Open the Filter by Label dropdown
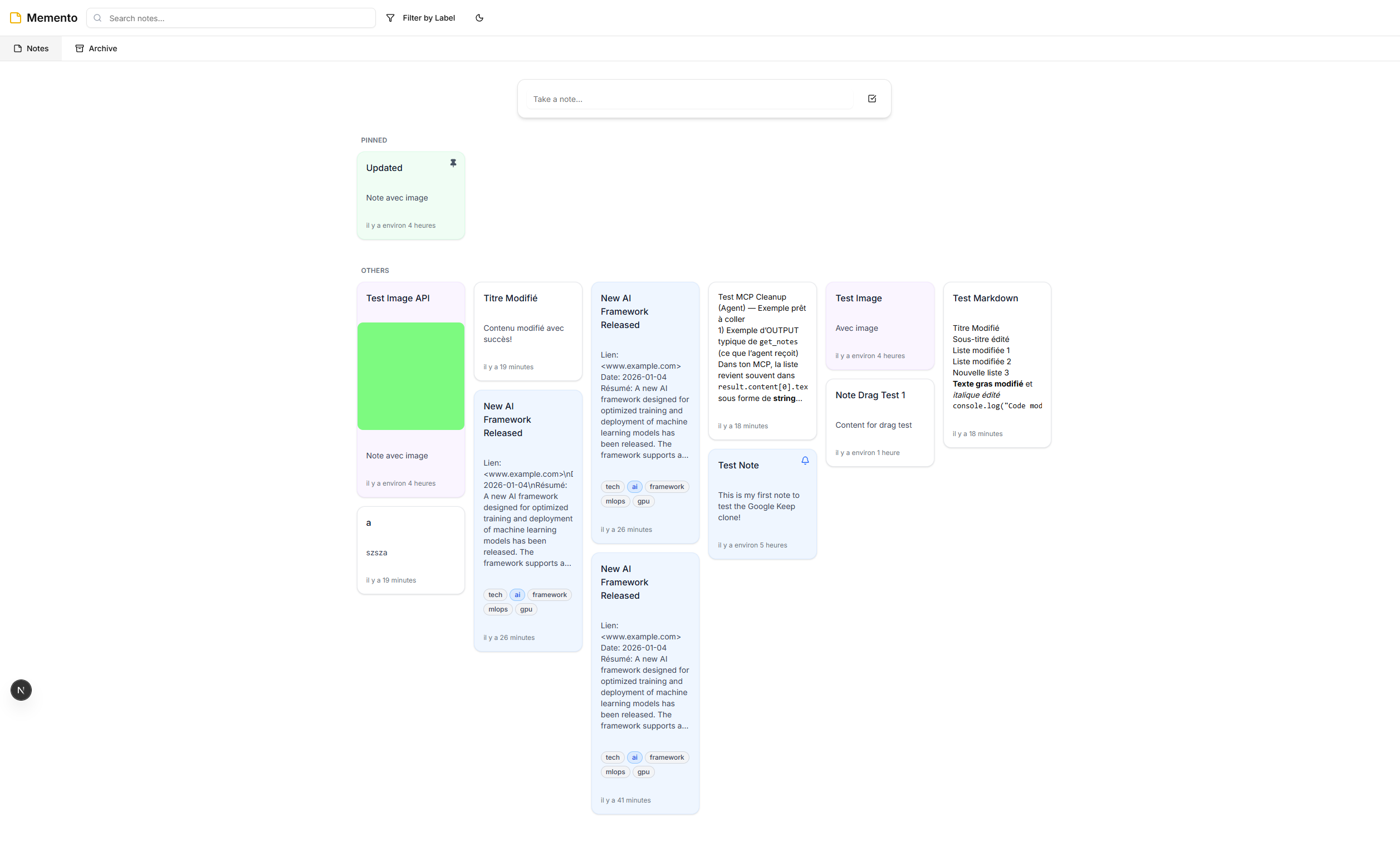 click(420, 18)
